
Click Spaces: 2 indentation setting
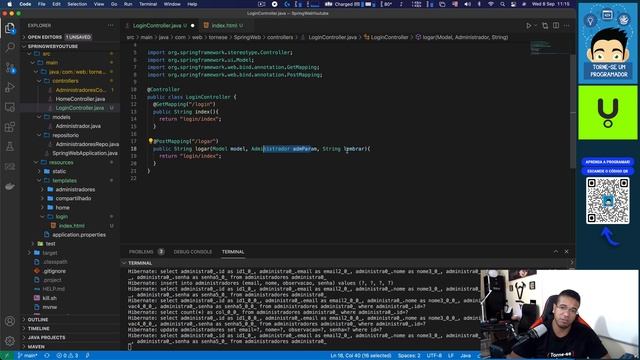(409, 356)
